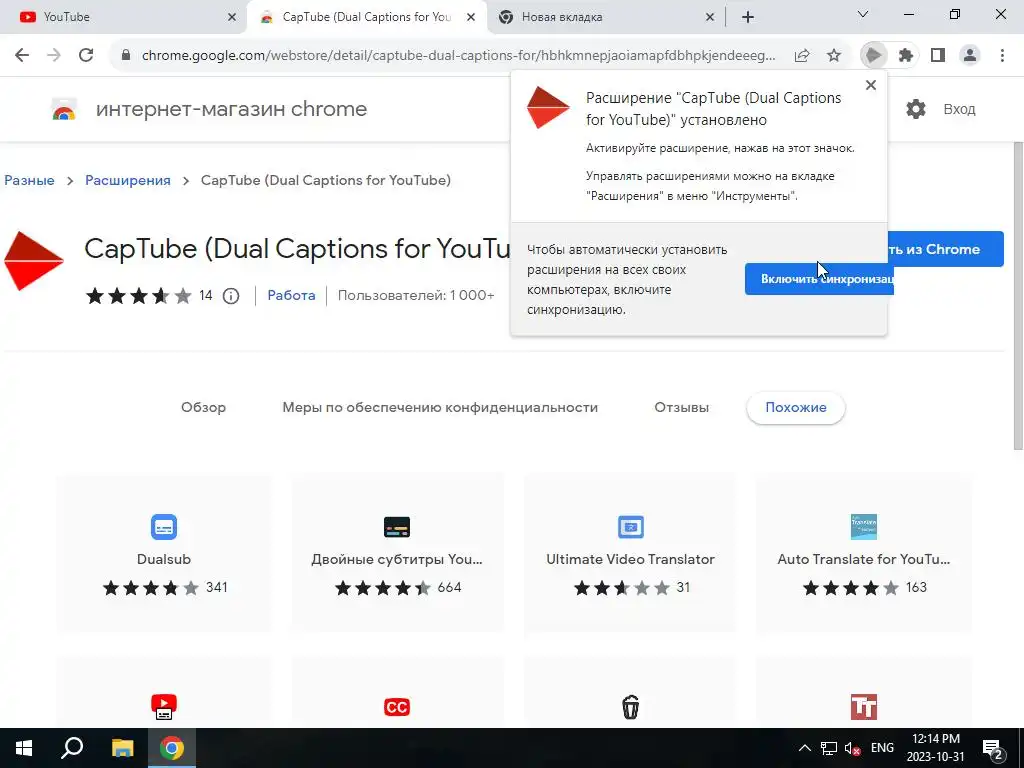View site info via the lock icon
This screenshot has height=768, width=1024.
(126, 56)
